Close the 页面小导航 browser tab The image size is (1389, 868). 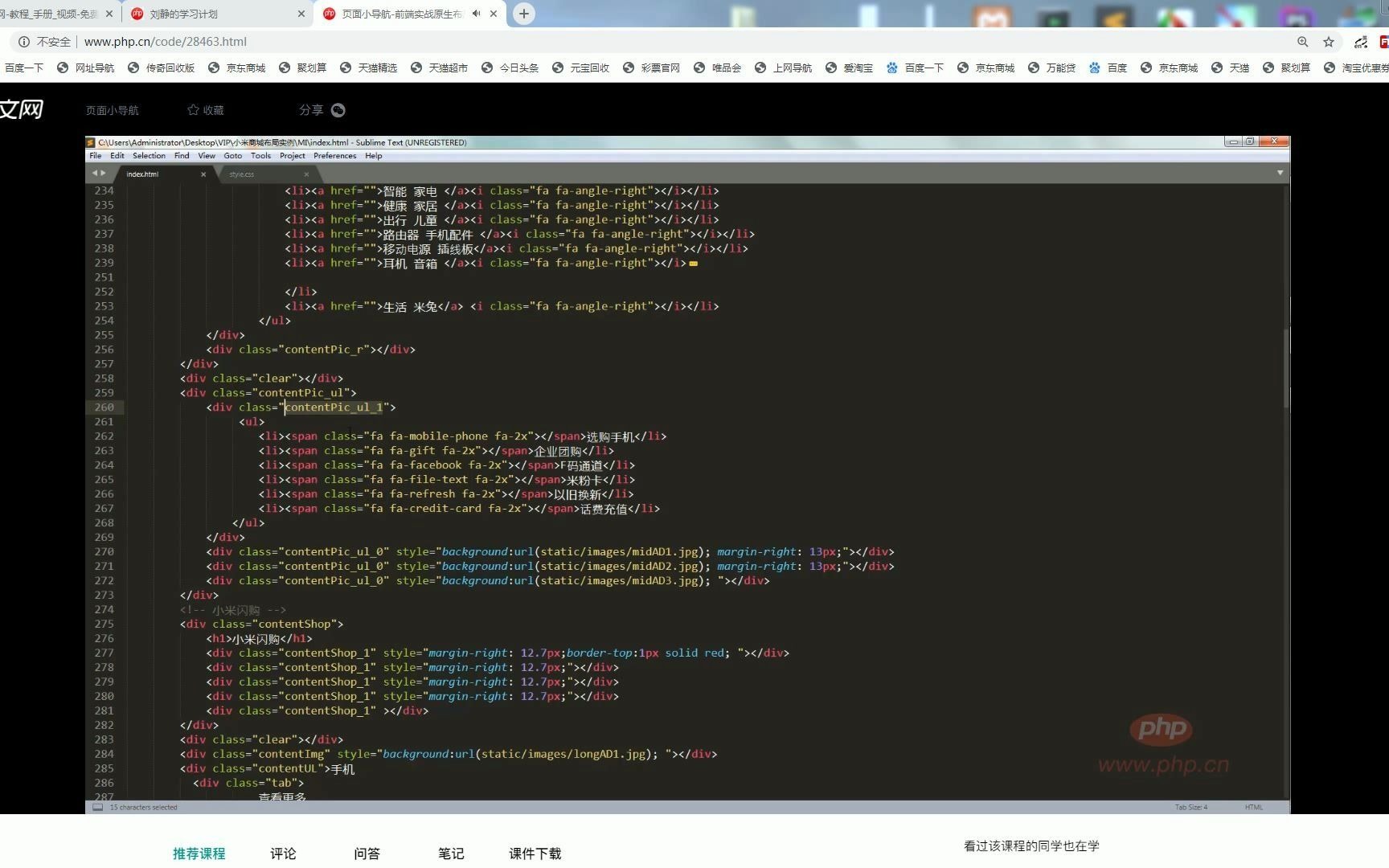[x=494, y=14]
